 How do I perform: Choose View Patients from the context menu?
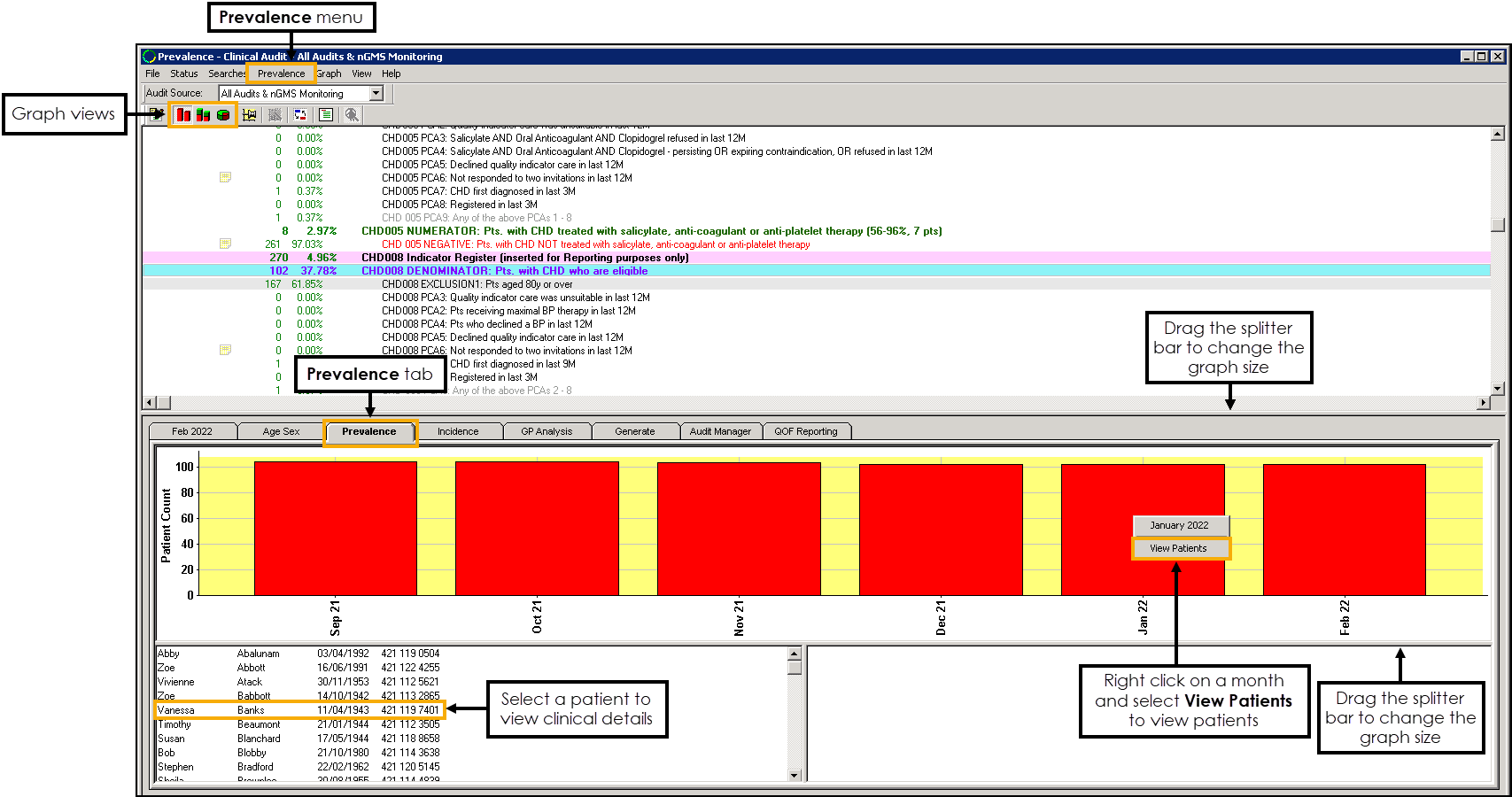[x=1179, y=548]
